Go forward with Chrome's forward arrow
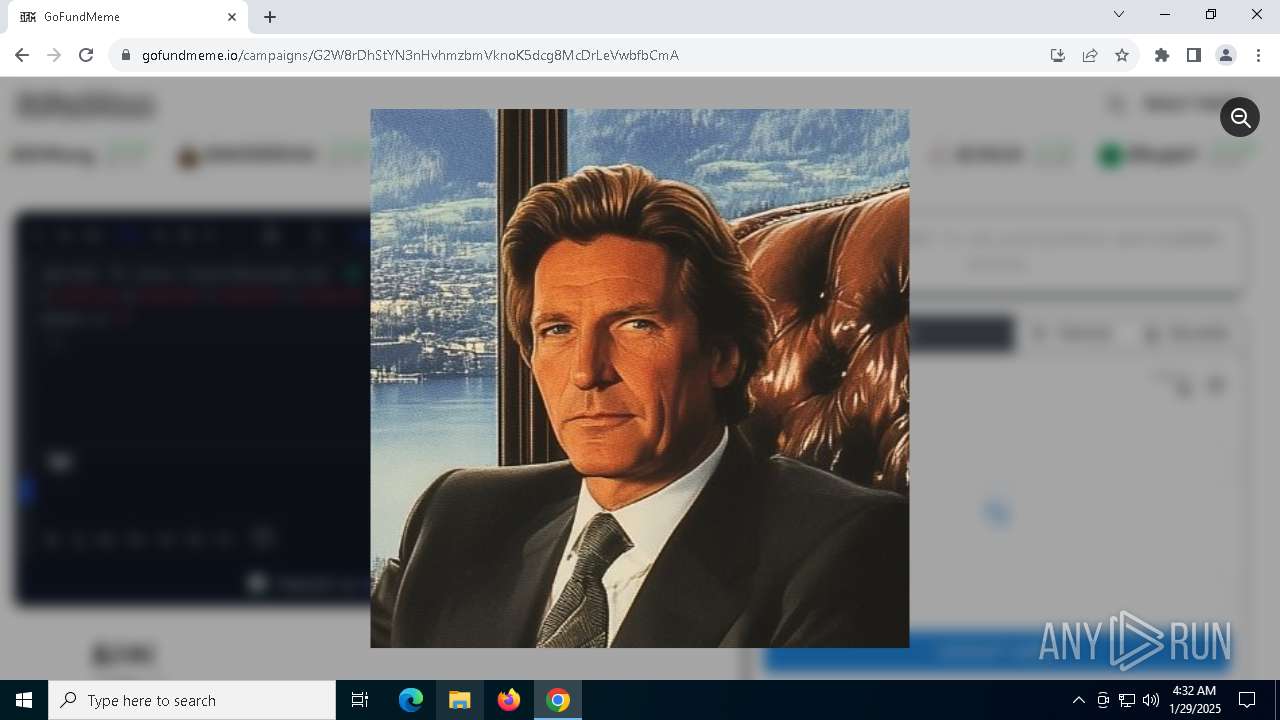The height and width of the screenshot is (720, 1280). point(54,55)
